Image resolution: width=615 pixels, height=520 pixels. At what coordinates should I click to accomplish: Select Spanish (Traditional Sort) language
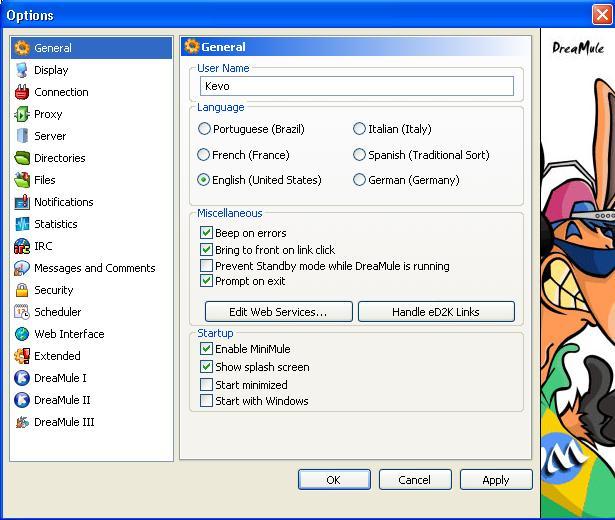[359, 155]
